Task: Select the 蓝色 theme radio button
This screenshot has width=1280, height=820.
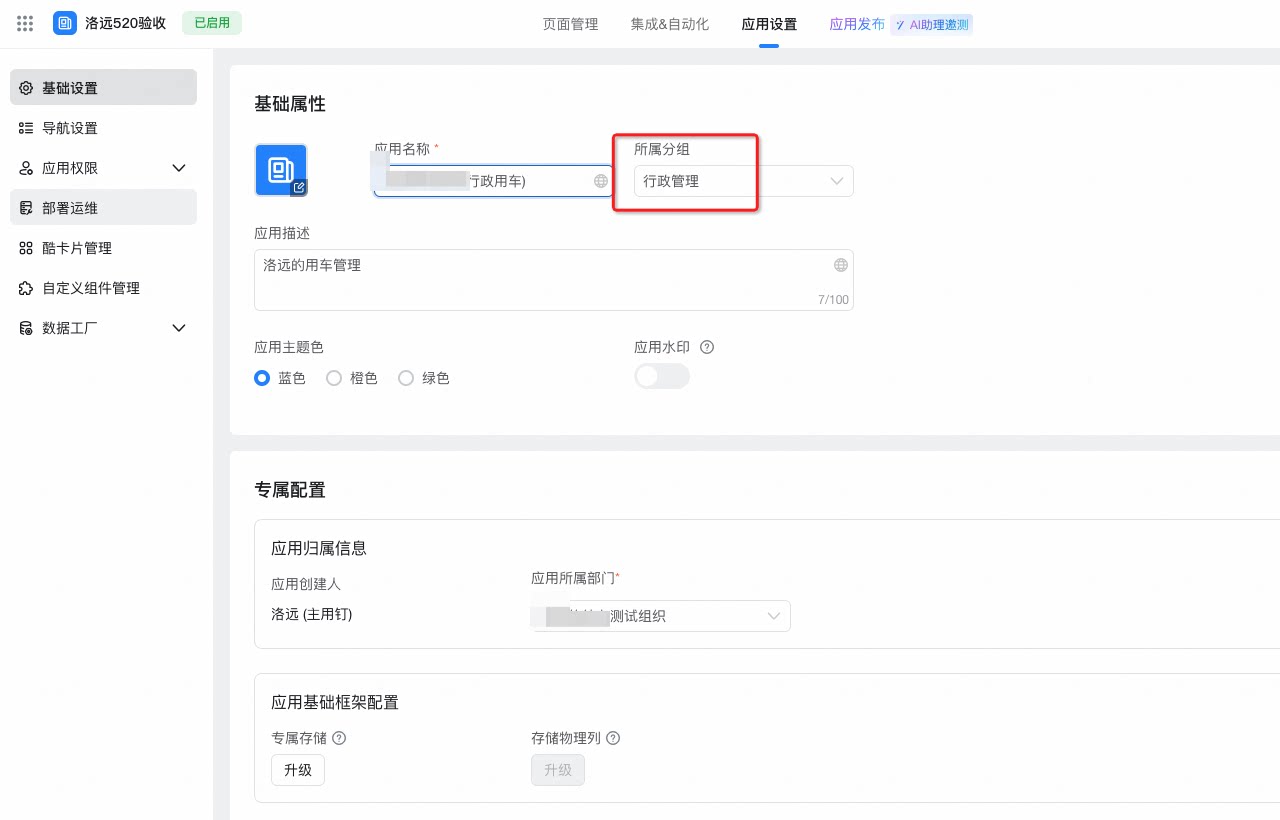Action: pyautogui.click(x=262, y=378)
